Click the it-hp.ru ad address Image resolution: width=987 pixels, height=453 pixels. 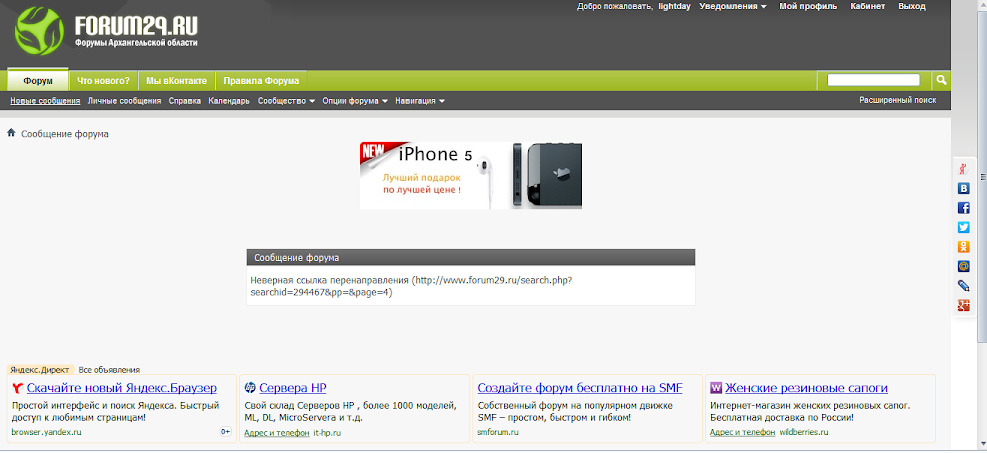click(327, 432)
